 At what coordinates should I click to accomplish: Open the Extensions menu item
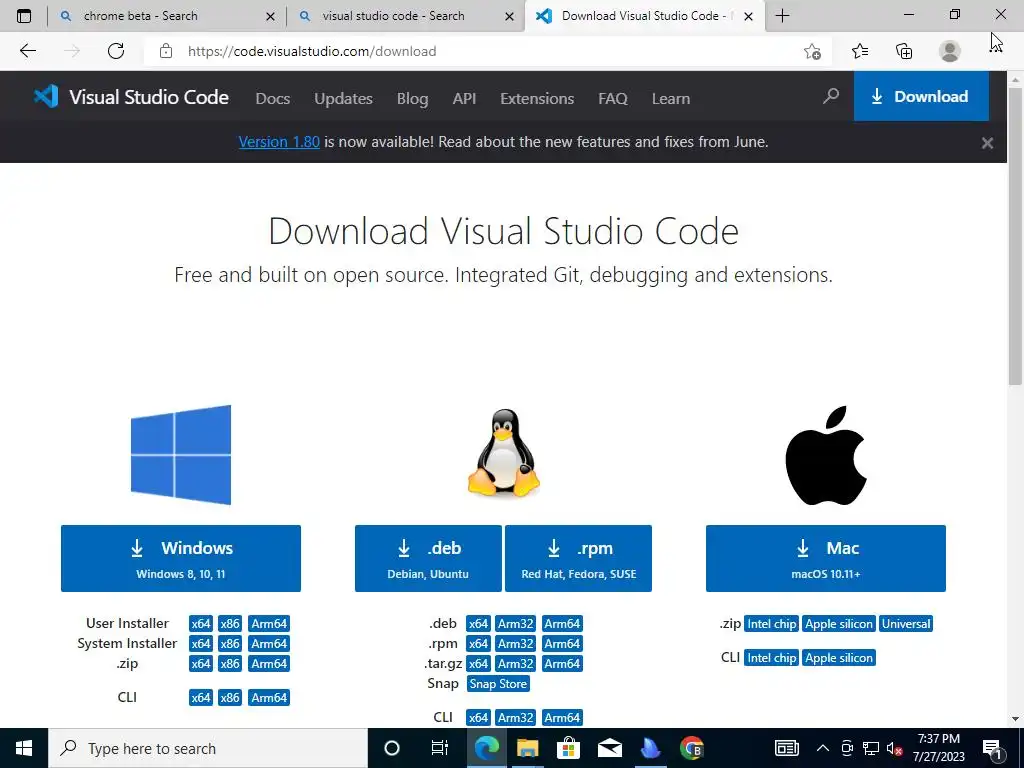tap(537, 99)
